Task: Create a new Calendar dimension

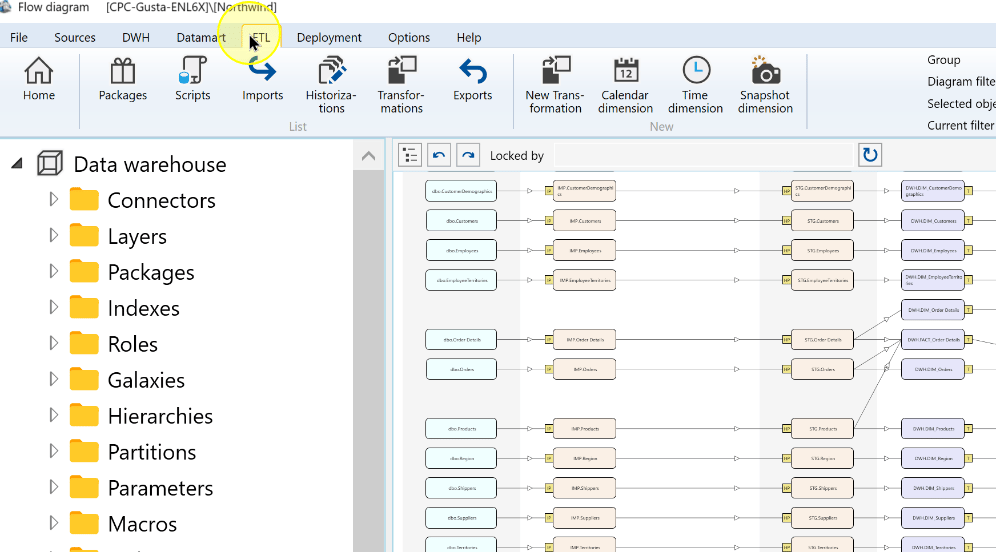Action: coord(625,86)
